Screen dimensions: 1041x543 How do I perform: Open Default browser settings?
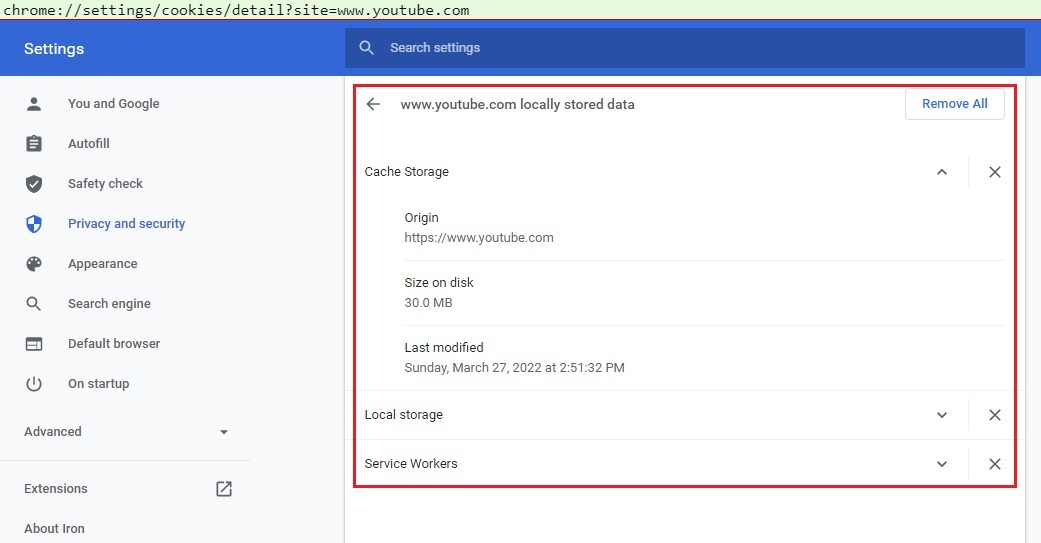114,343
